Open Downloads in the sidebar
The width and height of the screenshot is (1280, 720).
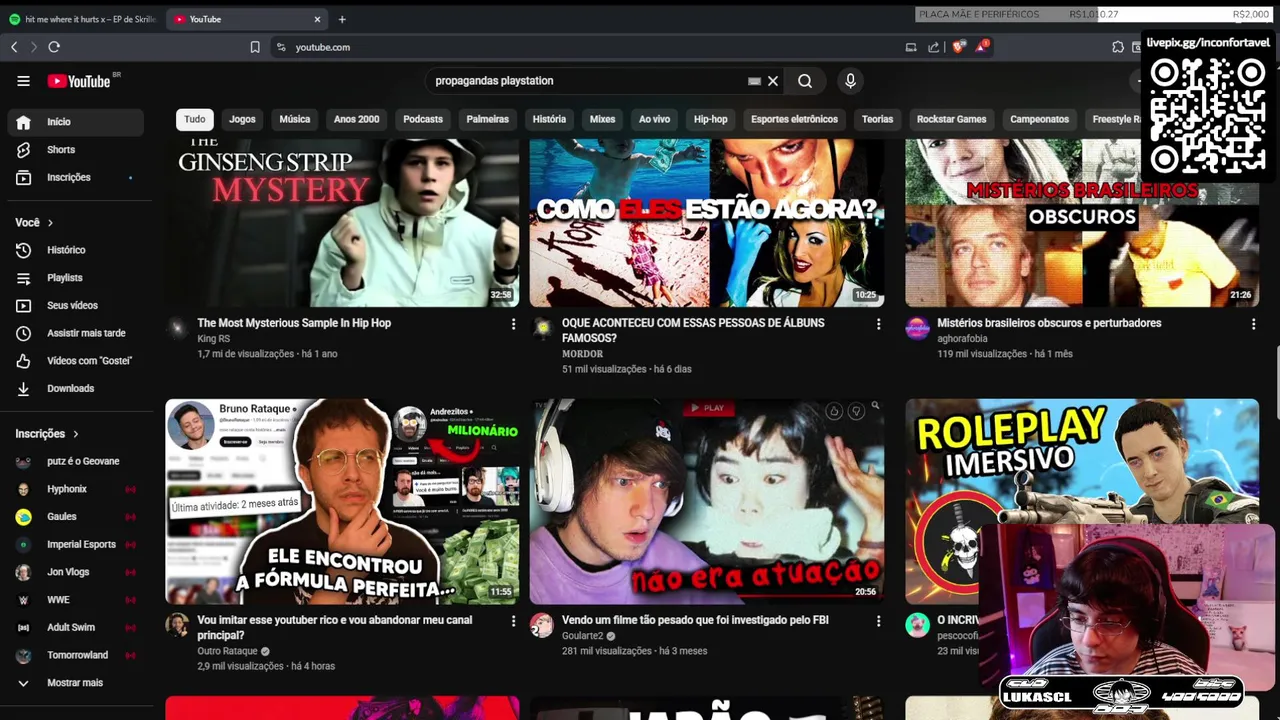(75, 389)
